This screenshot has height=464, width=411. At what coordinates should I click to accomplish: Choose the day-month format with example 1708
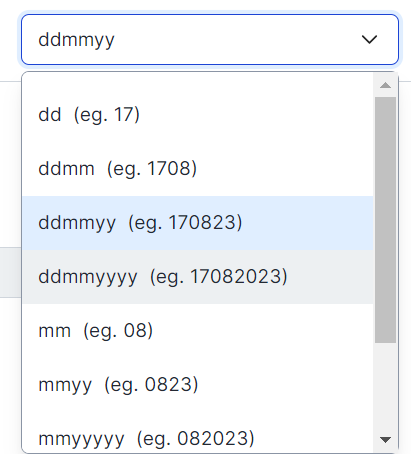(198, 169)
